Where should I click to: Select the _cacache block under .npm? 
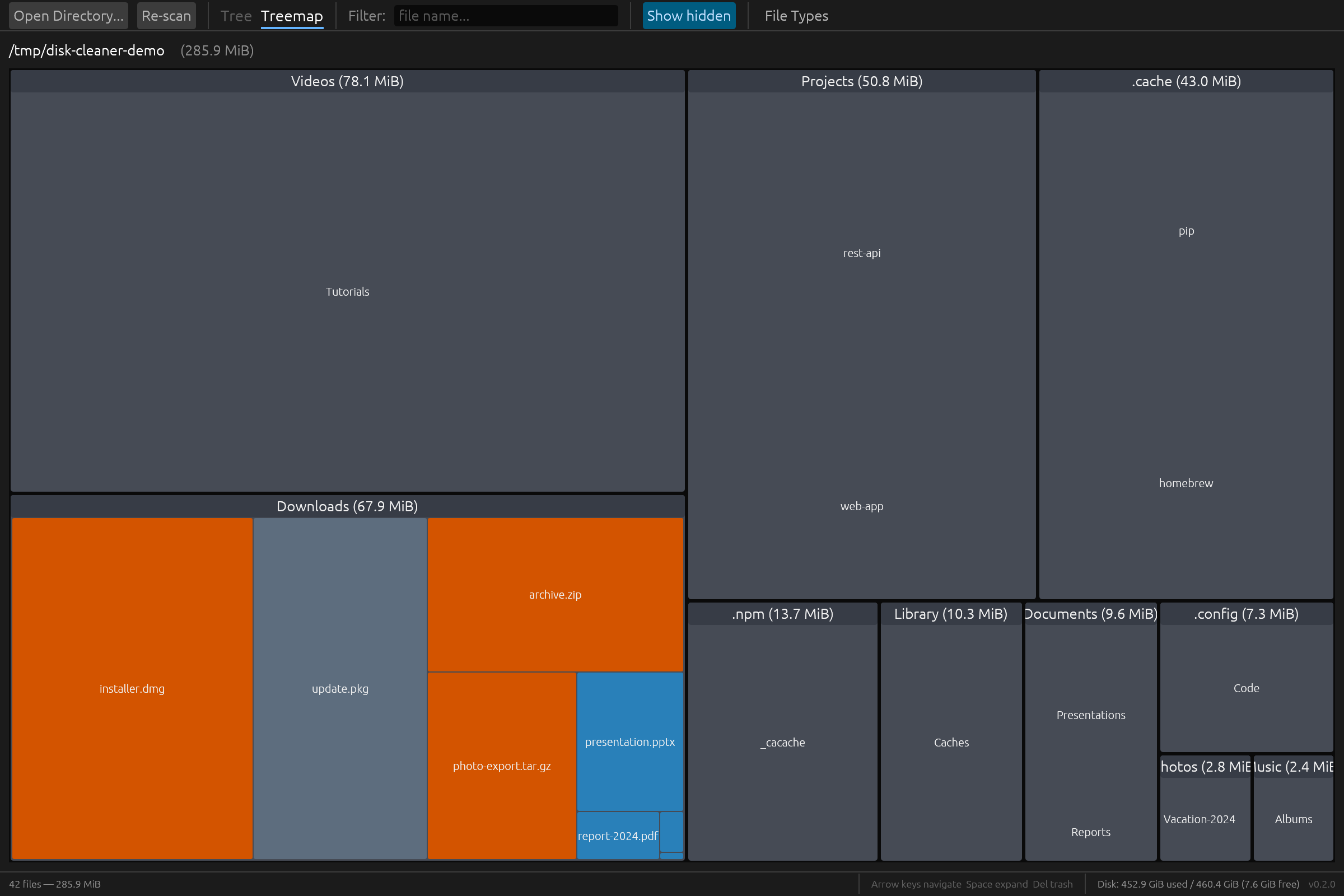pos(782,741)
